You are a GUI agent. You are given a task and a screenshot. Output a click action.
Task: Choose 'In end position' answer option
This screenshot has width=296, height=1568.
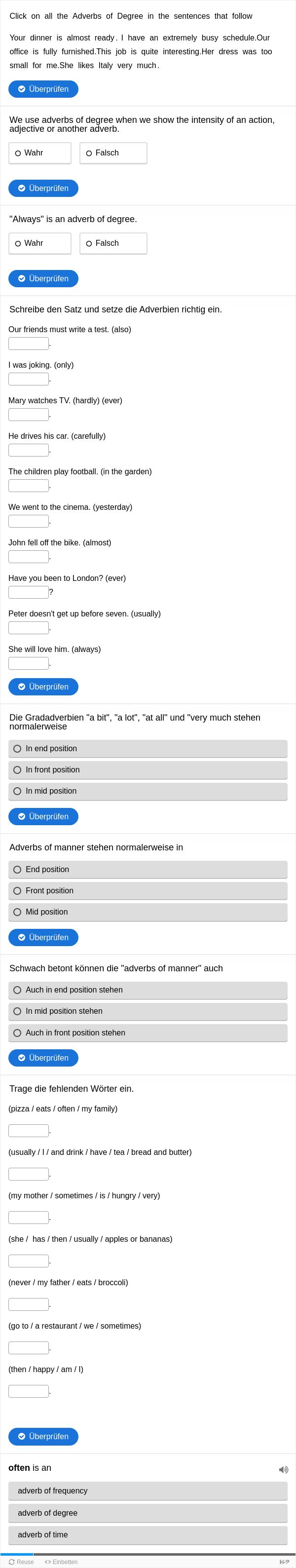click(x=148, y=749)
